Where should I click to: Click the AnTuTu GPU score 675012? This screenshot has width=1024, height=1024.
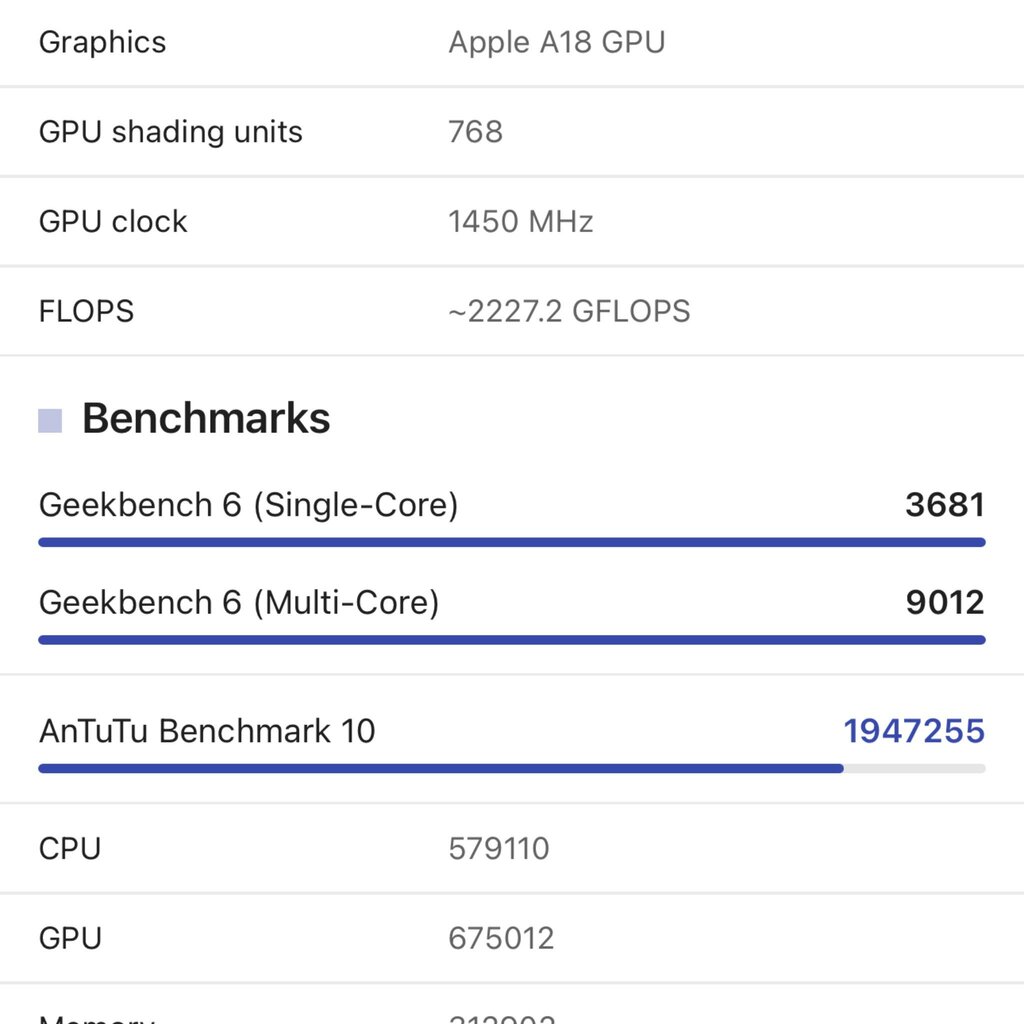[x=501, y=938]
